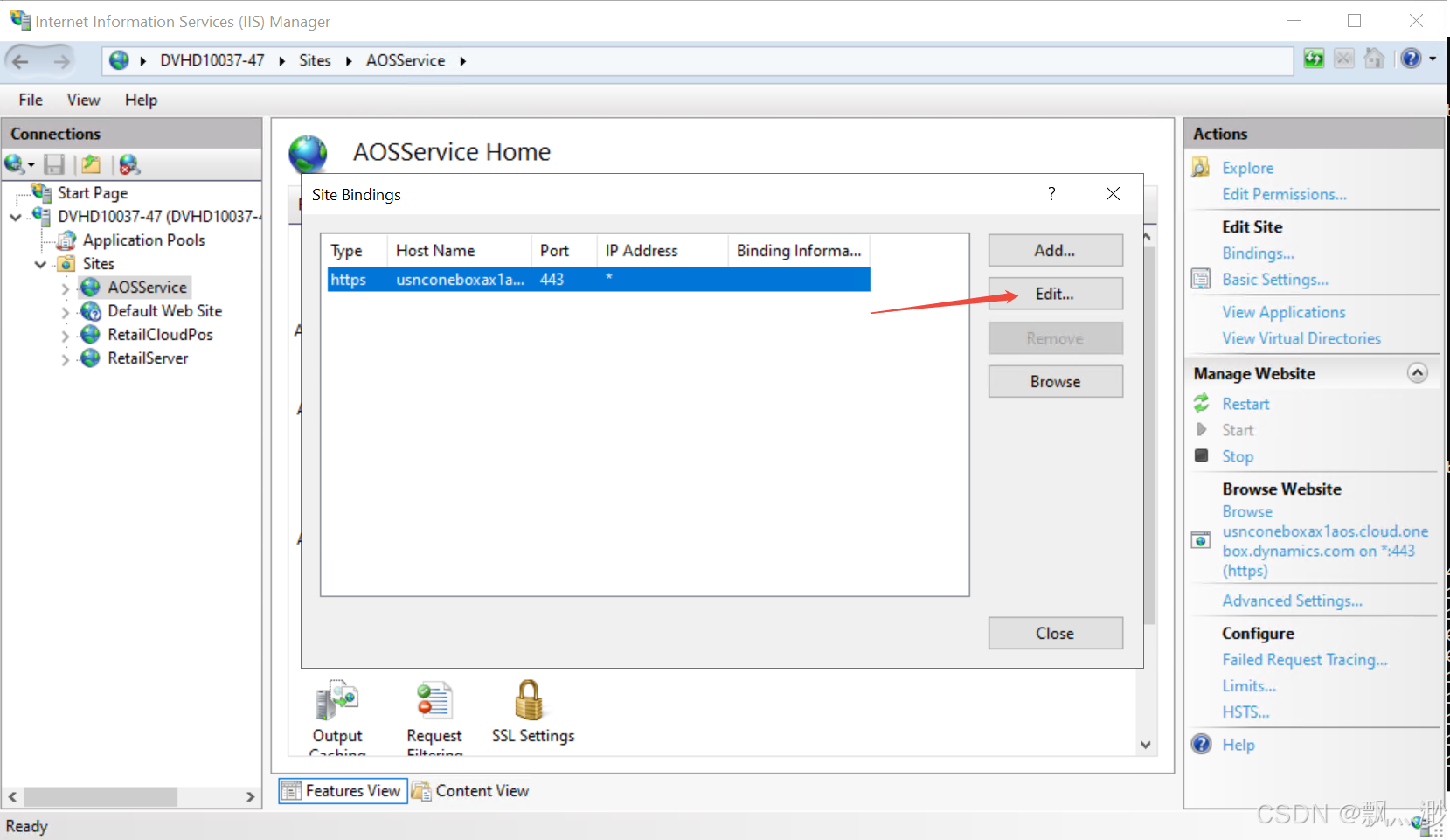This screenshot has width=1450, height=840.
Task: Click the X to dismiss Site Bindings
Action: coord(1113,193)
